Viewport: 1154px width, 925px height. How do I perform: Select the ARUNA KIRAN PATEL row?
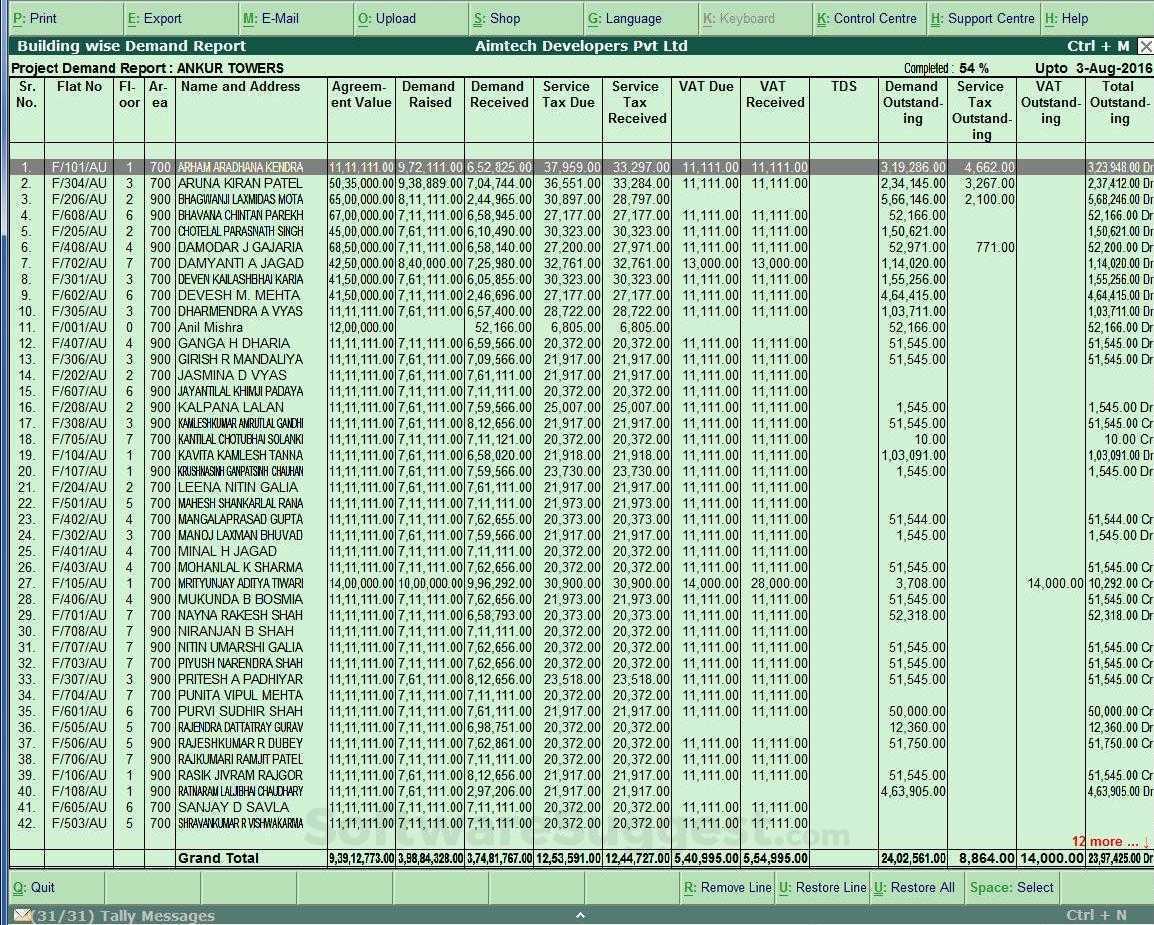point(581,183)
